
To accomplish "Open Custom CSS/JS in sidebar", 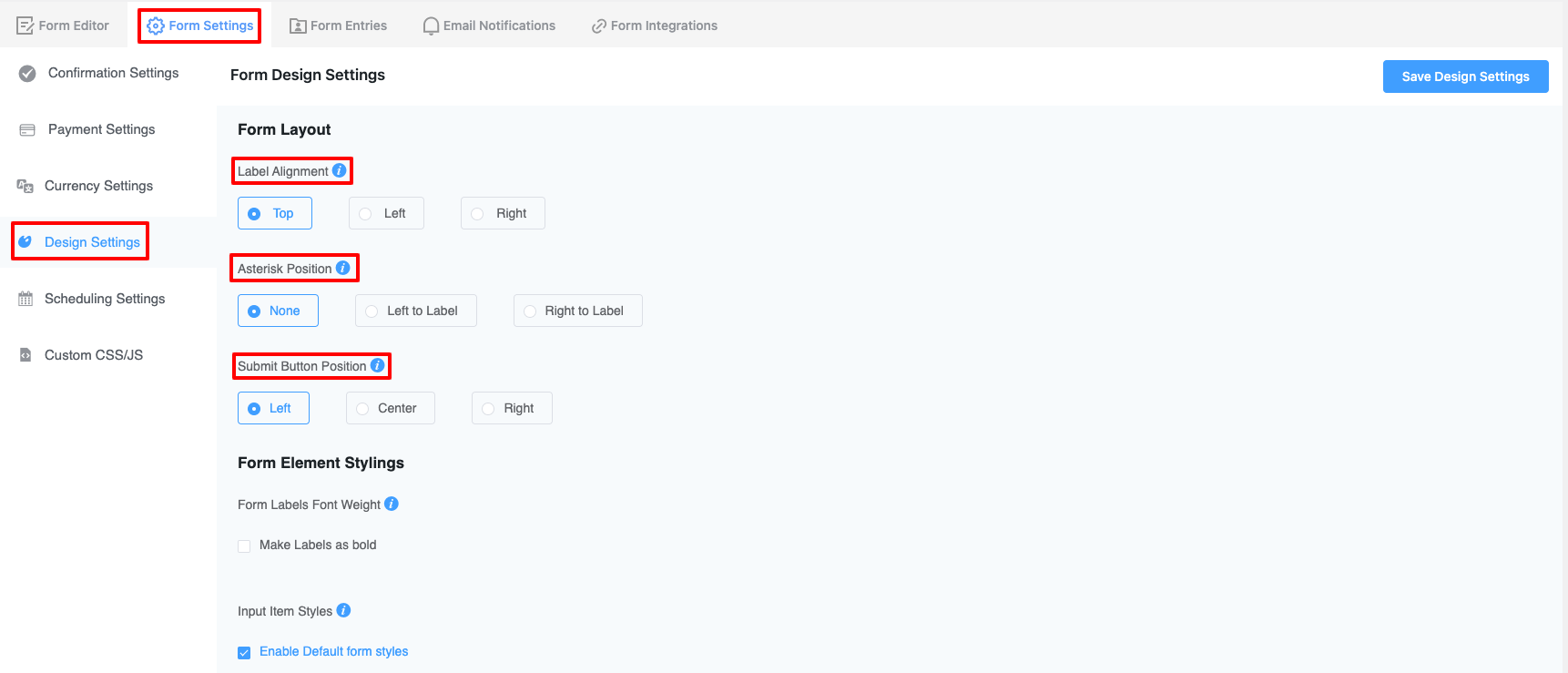I will pos(108,355).
